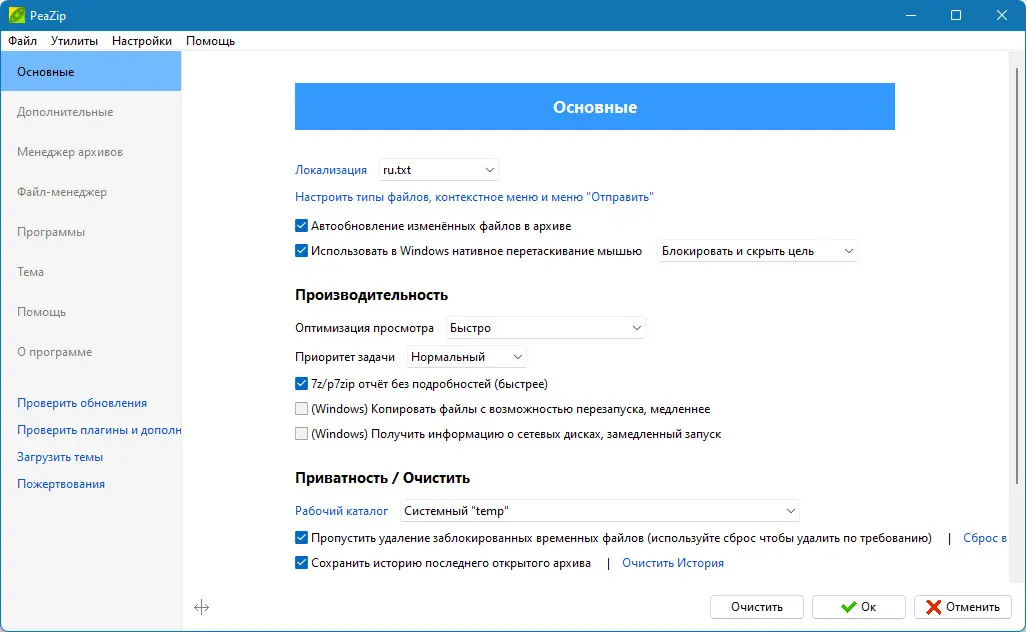Open the 'Быстро' browsing optimization dropdown
This screenshot has width=1026, height=632.
[x=546, y=328]
